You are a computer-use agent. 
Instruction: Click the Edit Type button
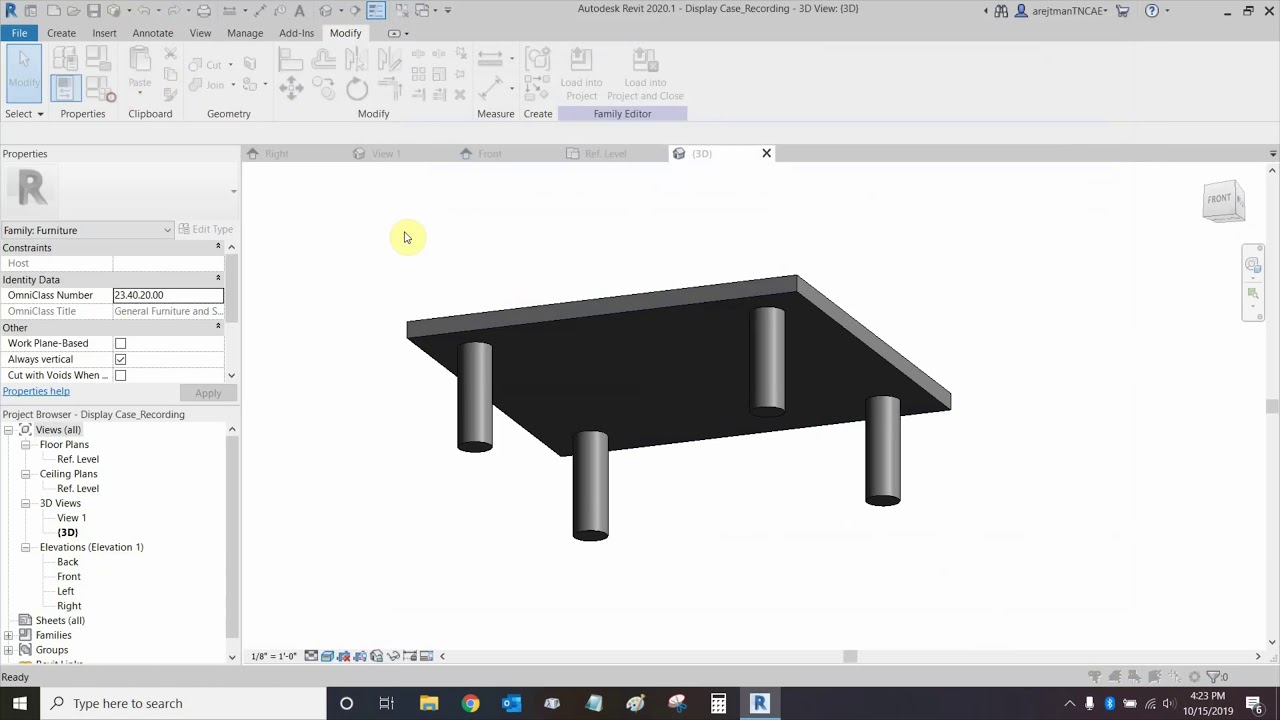206,230
